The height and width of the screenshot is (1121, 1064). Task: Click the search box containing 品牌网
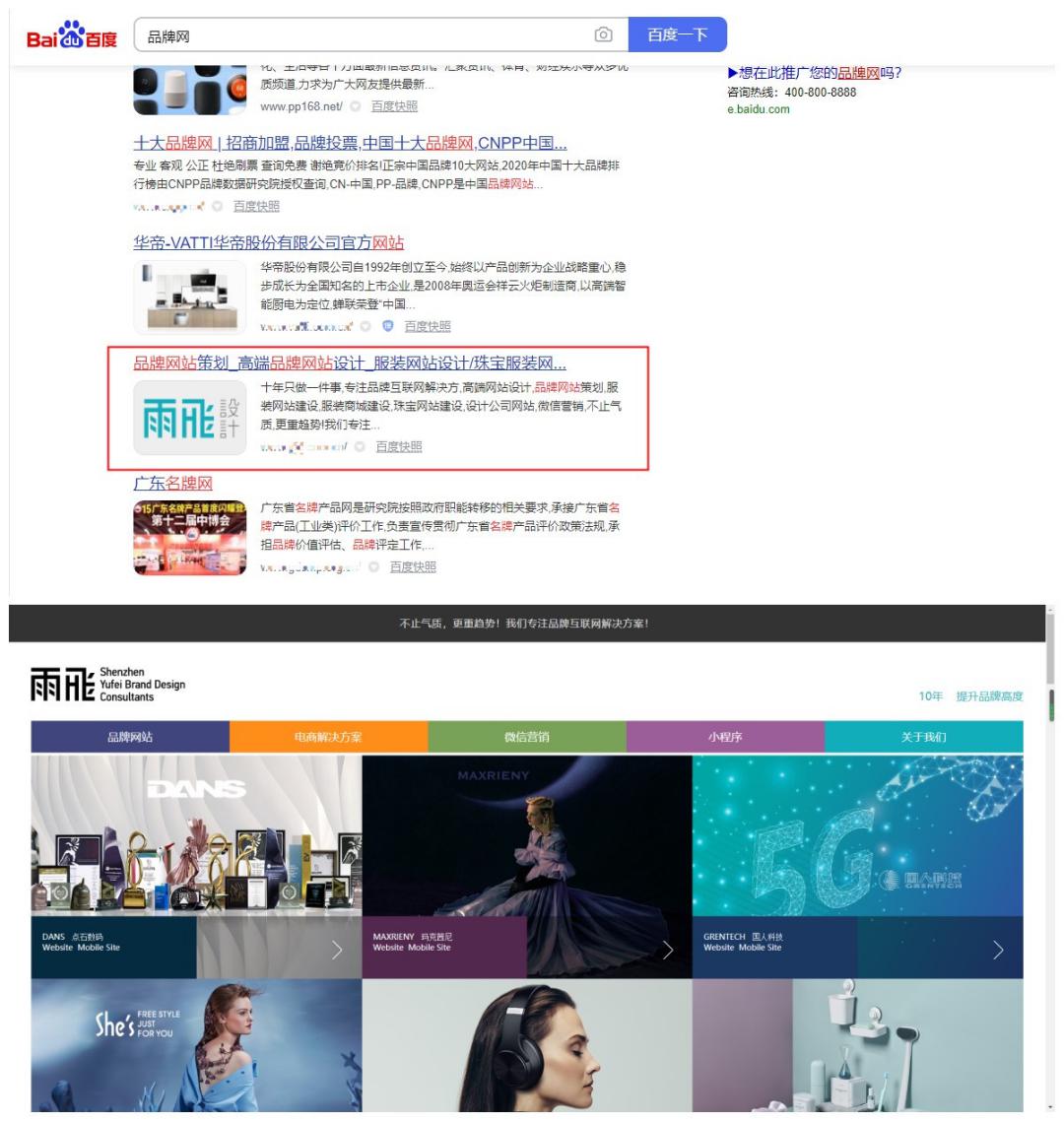(345, 33)
